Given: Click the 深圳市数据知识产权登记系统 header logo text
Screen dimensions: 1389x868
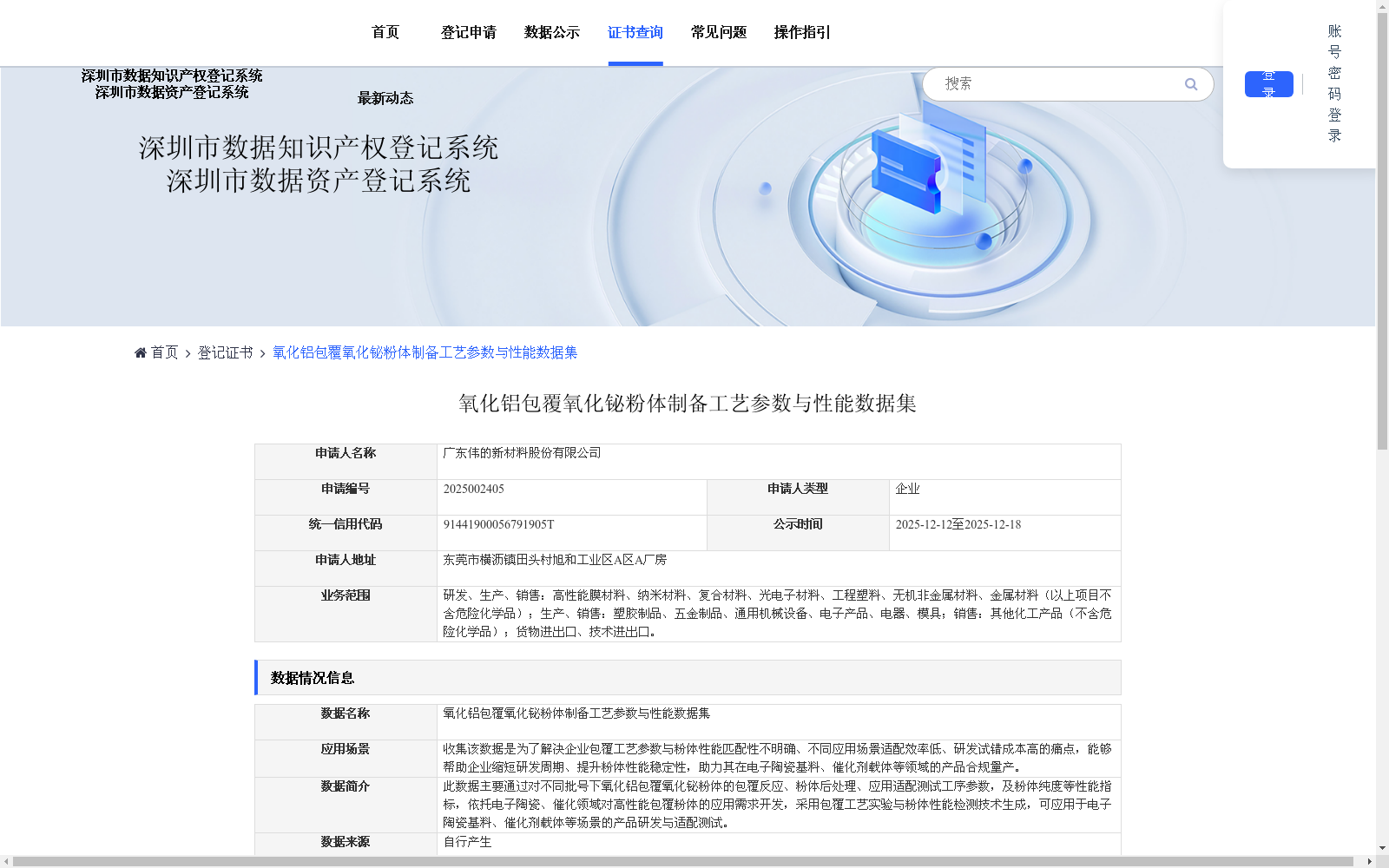Looking at the screenshot, I should click(172, 76).
